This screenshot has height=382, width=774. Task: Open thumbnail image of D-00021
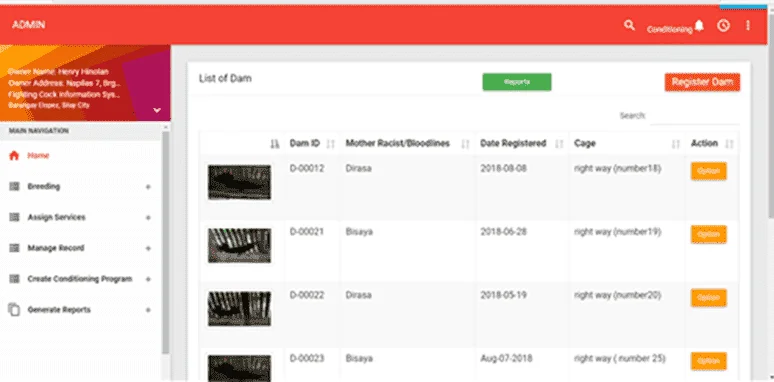pos(239,245)
